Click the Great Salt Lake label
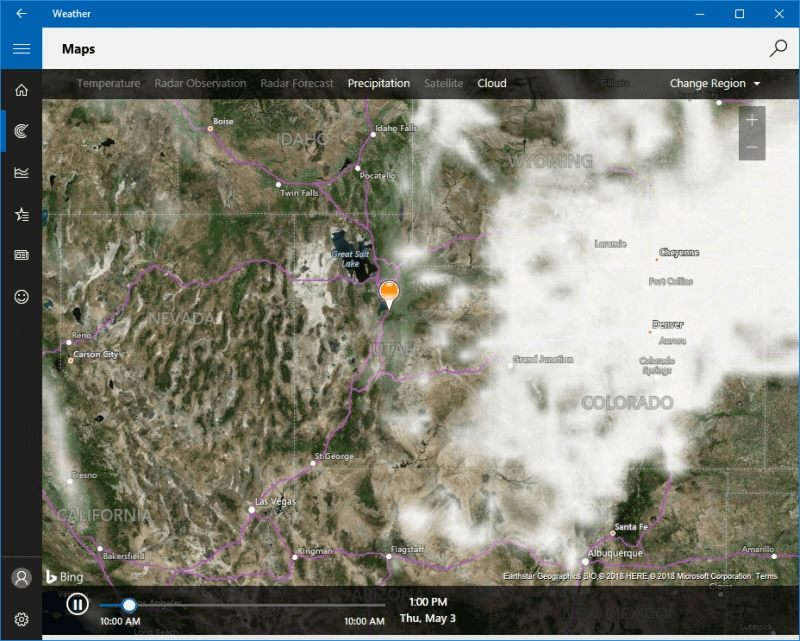The height and width of the screenshot is (641, 800). 350,259
